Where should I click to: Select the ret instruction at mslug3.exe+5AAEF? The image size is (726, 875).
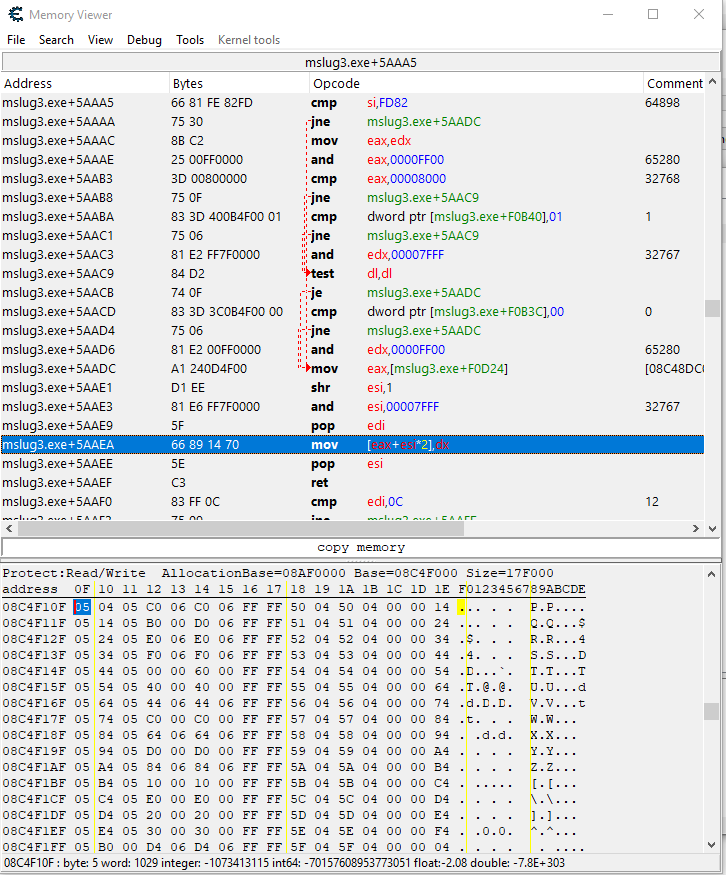(x=322, y=482)
